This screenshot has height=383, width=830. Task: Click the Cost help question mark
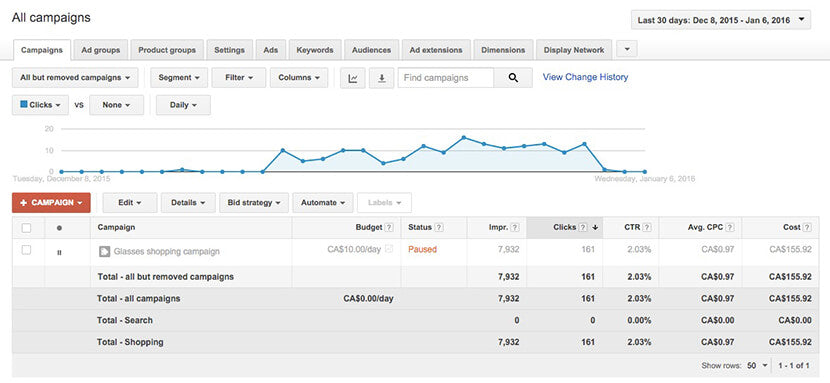pos(807,227)
